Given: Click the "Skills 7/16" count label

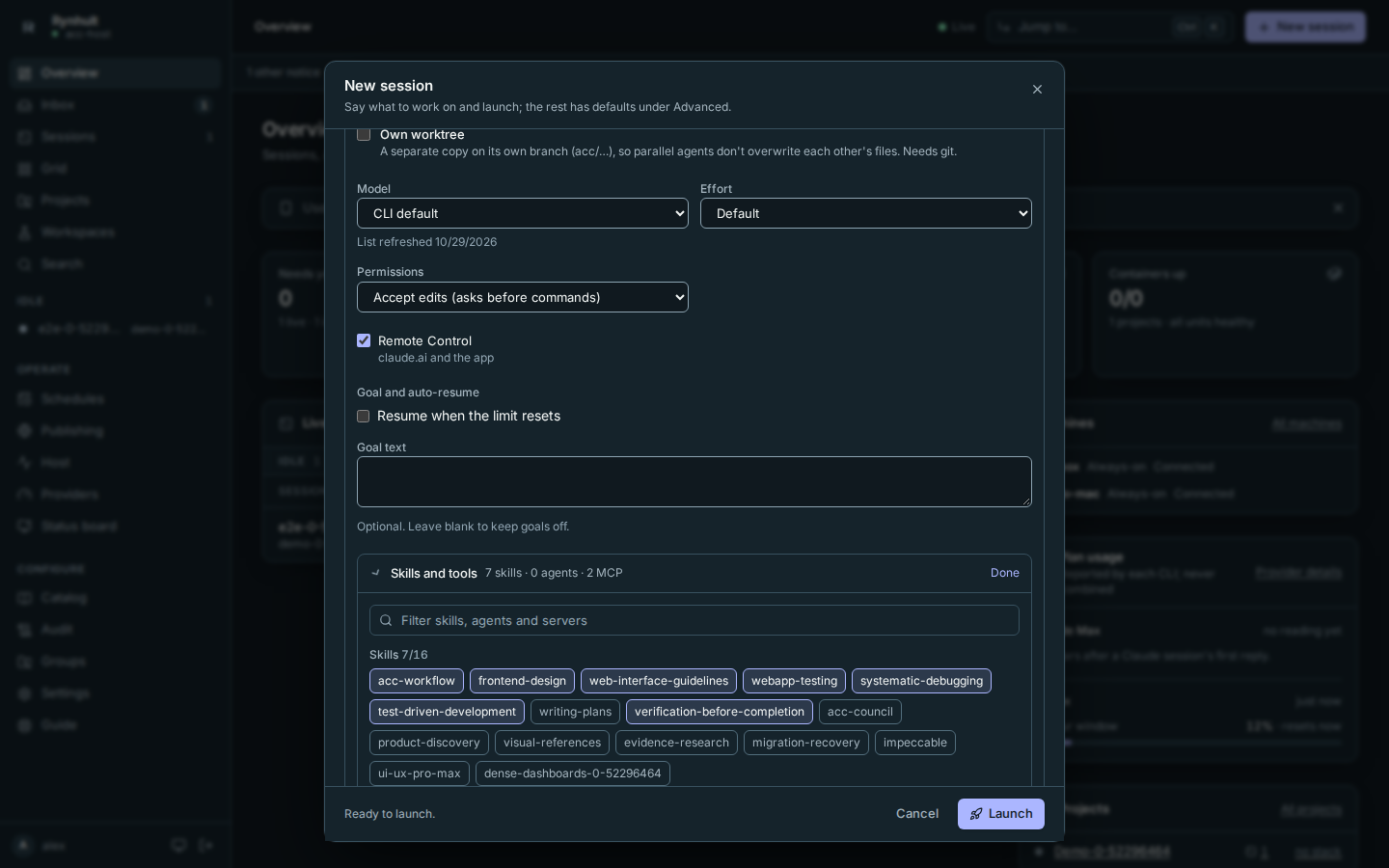Looking at the screenshot, I should pyautogui.click(x=398, y=655).
